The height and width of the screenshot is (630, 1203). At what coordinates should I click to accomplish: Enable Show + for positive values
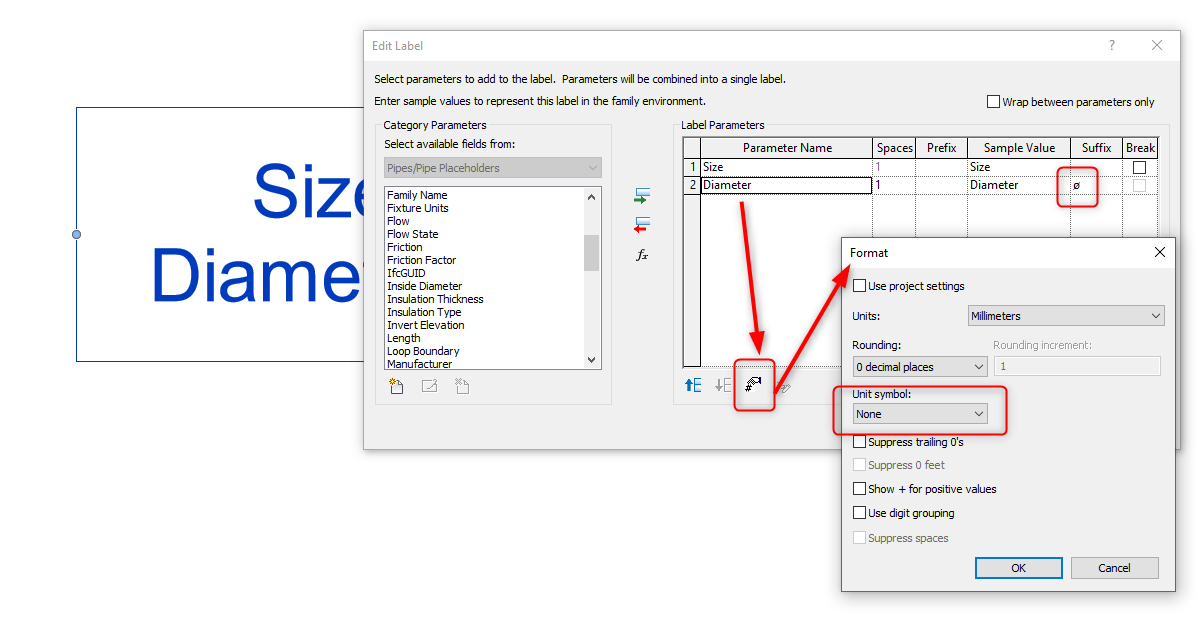(x=859, y=488)
